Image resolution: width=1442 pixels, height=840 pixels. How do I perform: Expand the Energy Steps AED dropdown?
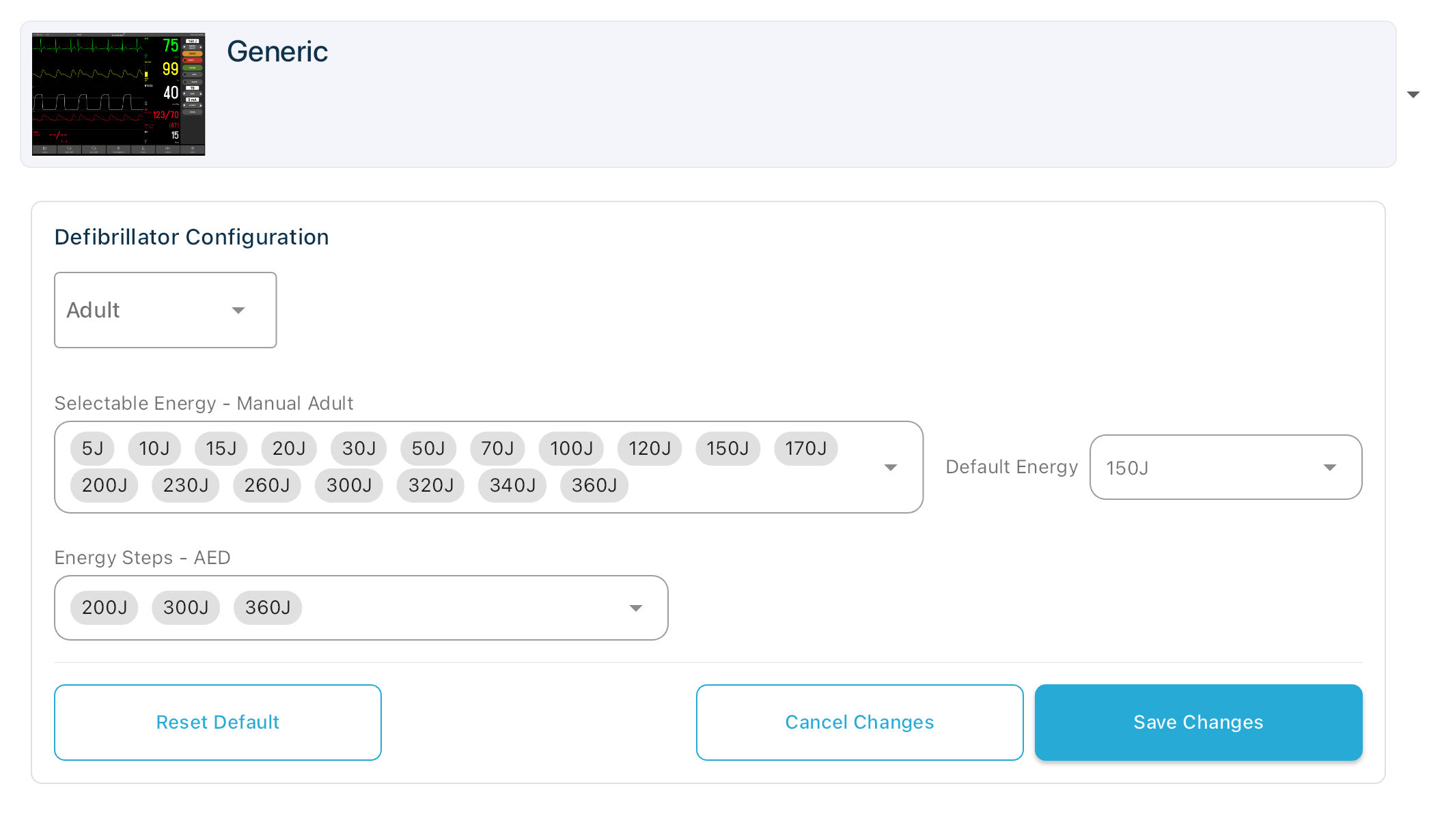(635, 608)
